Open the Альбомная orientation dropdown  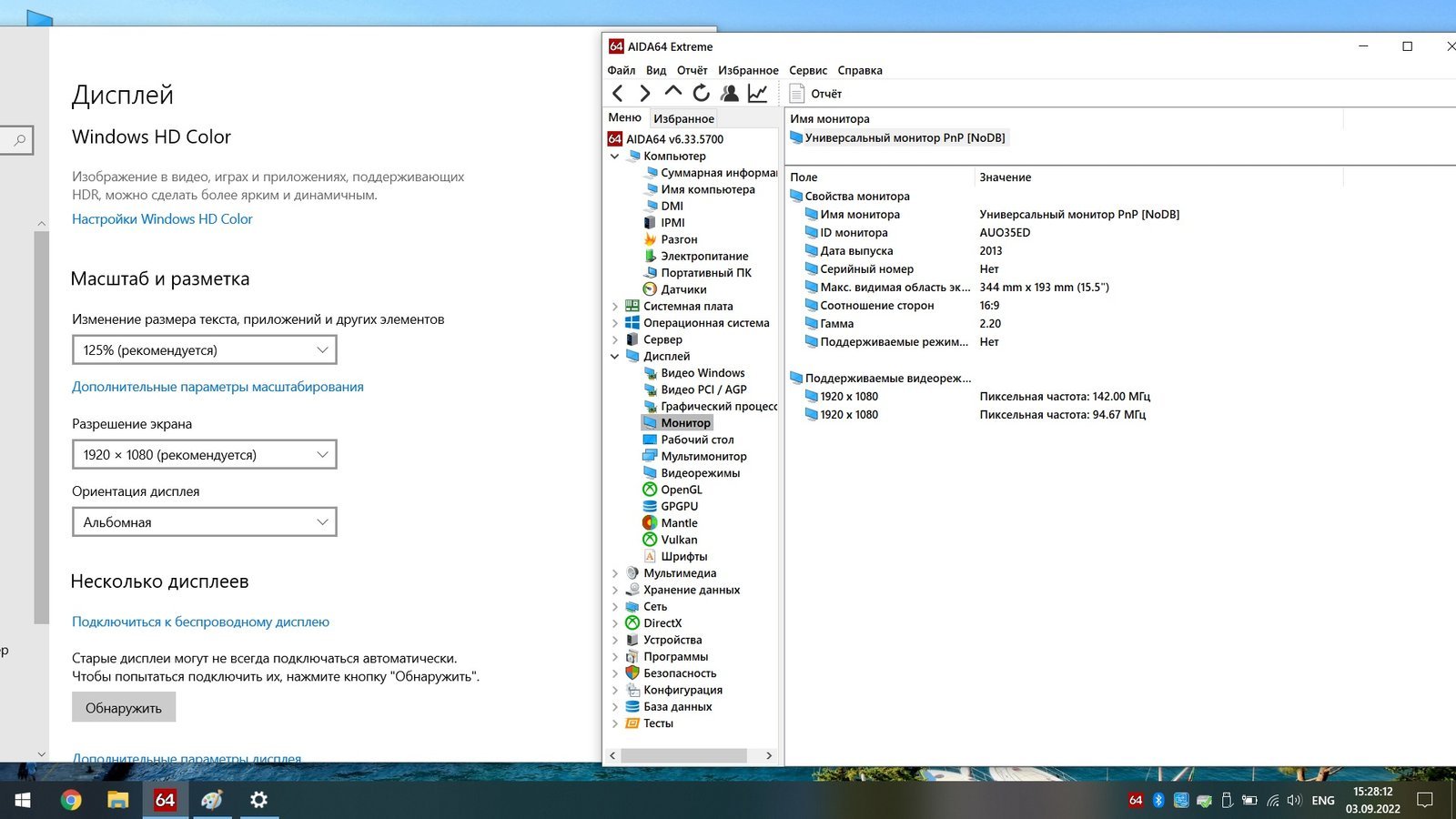[205, 522]
